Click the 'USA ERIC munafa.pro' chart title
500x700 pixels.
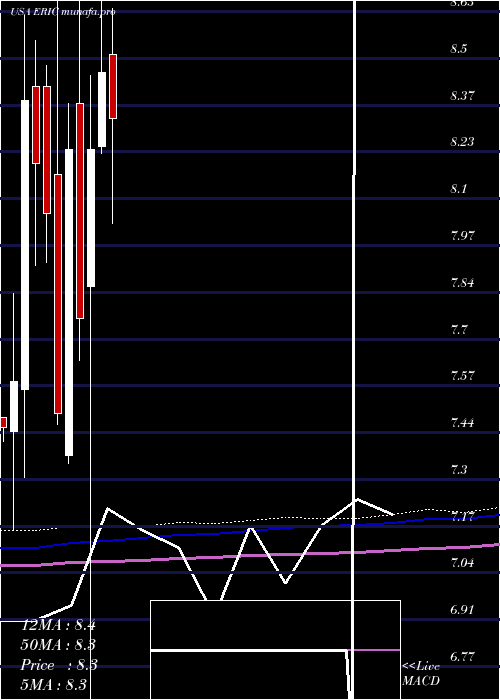coord(63,12)
